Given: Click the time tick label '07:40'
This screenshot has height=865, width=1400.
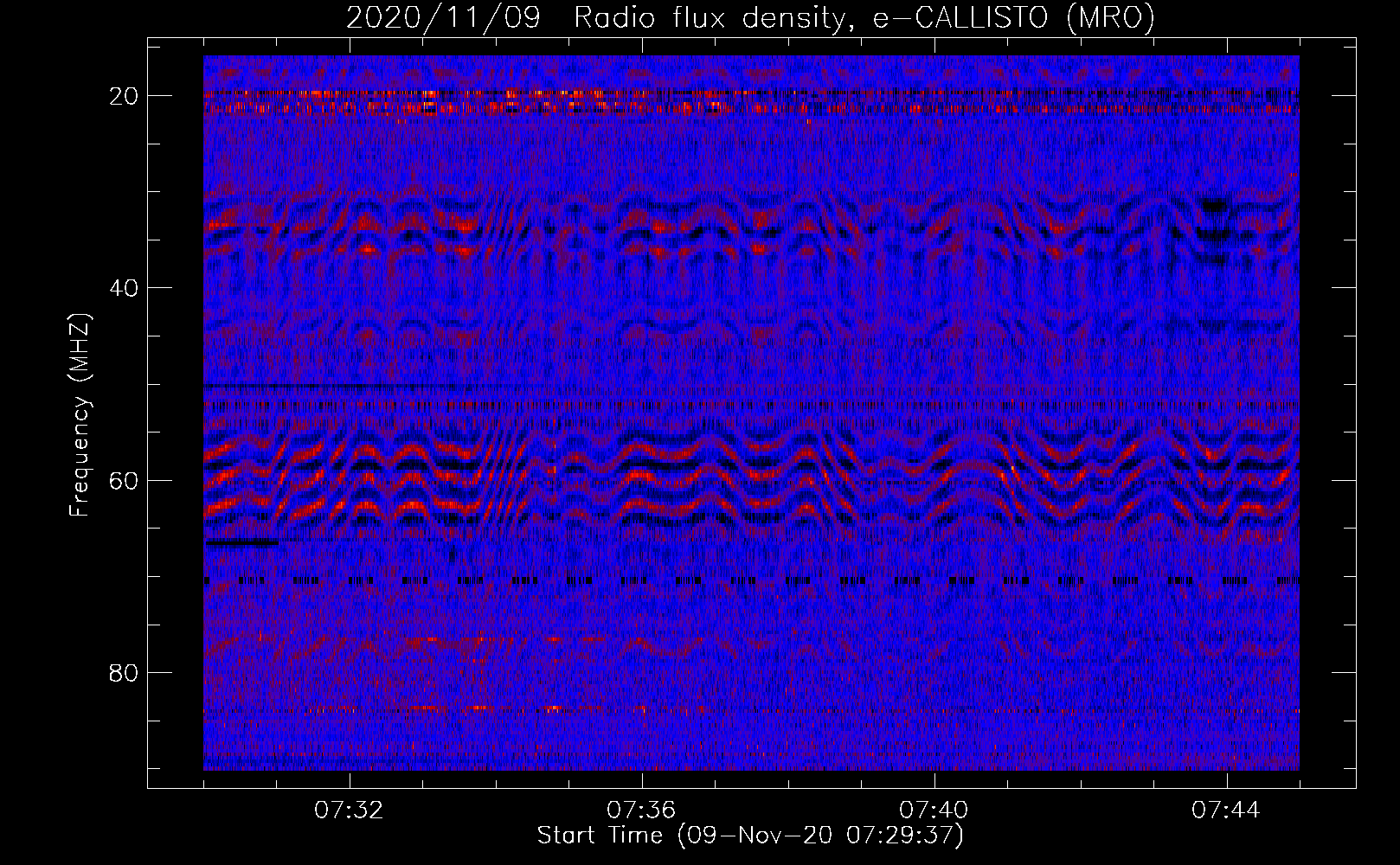Looking at the screenshot, I should tap(934, 811).
